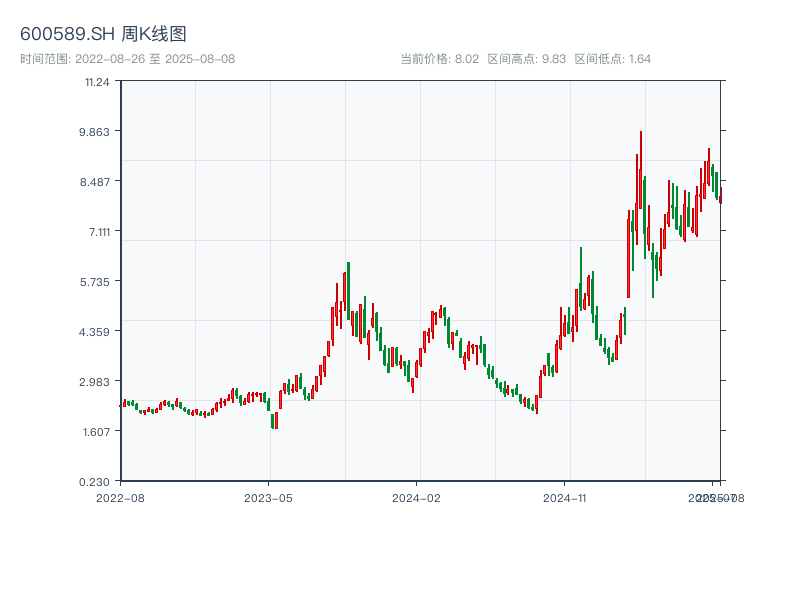
Task: Click y-axis label 1.607
Action: pos(96,432)
